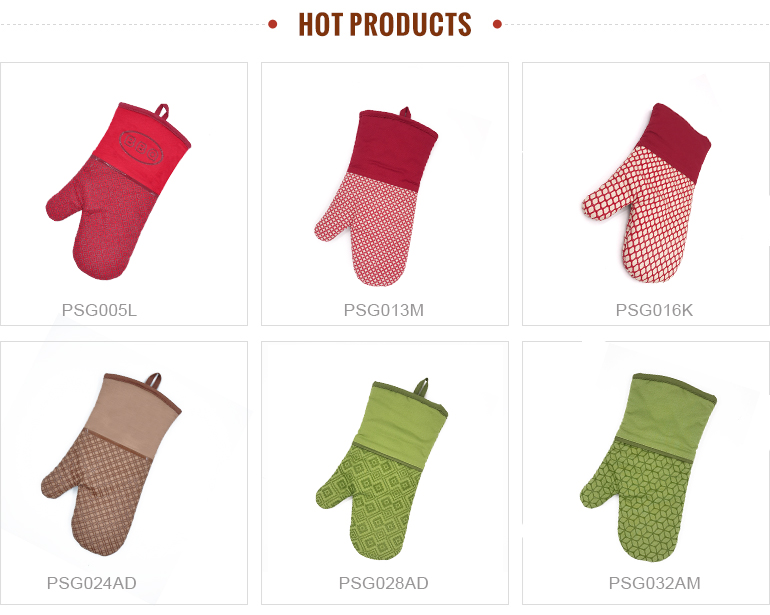Click the HOT PRODUCTS heading
770x615 pixels.
(x=385, y=24)
